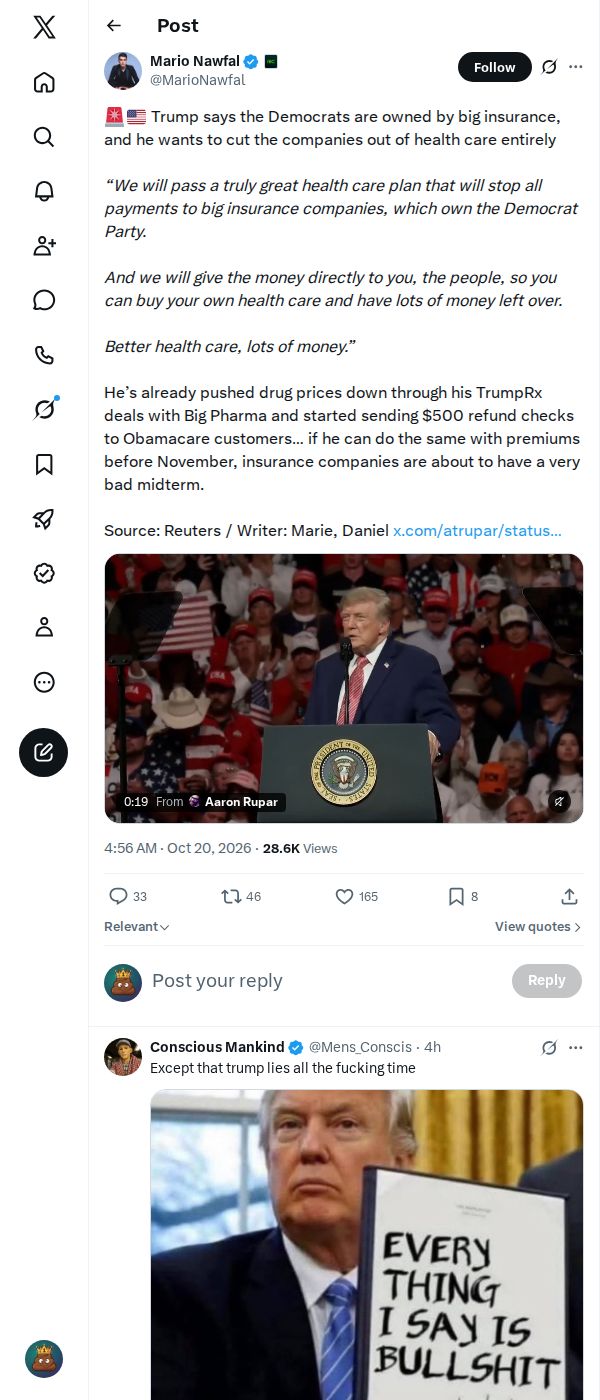This screenshot has height=1400, width=600.
Task: Go back with the arrow icon
Action: 114,25
